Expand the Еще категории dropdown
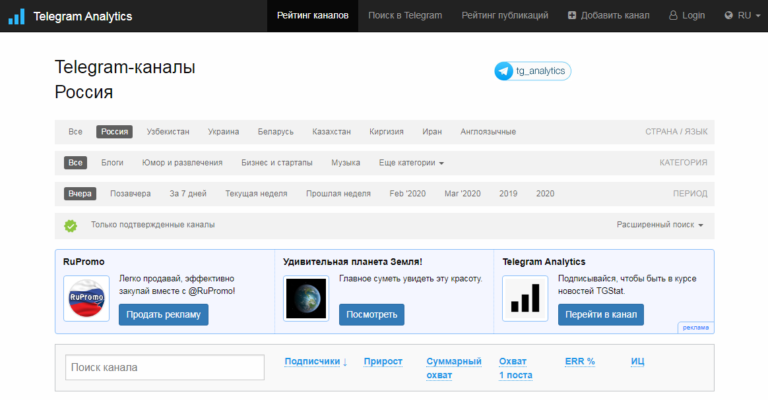The image size is (768, 400). tap(411, 163)
